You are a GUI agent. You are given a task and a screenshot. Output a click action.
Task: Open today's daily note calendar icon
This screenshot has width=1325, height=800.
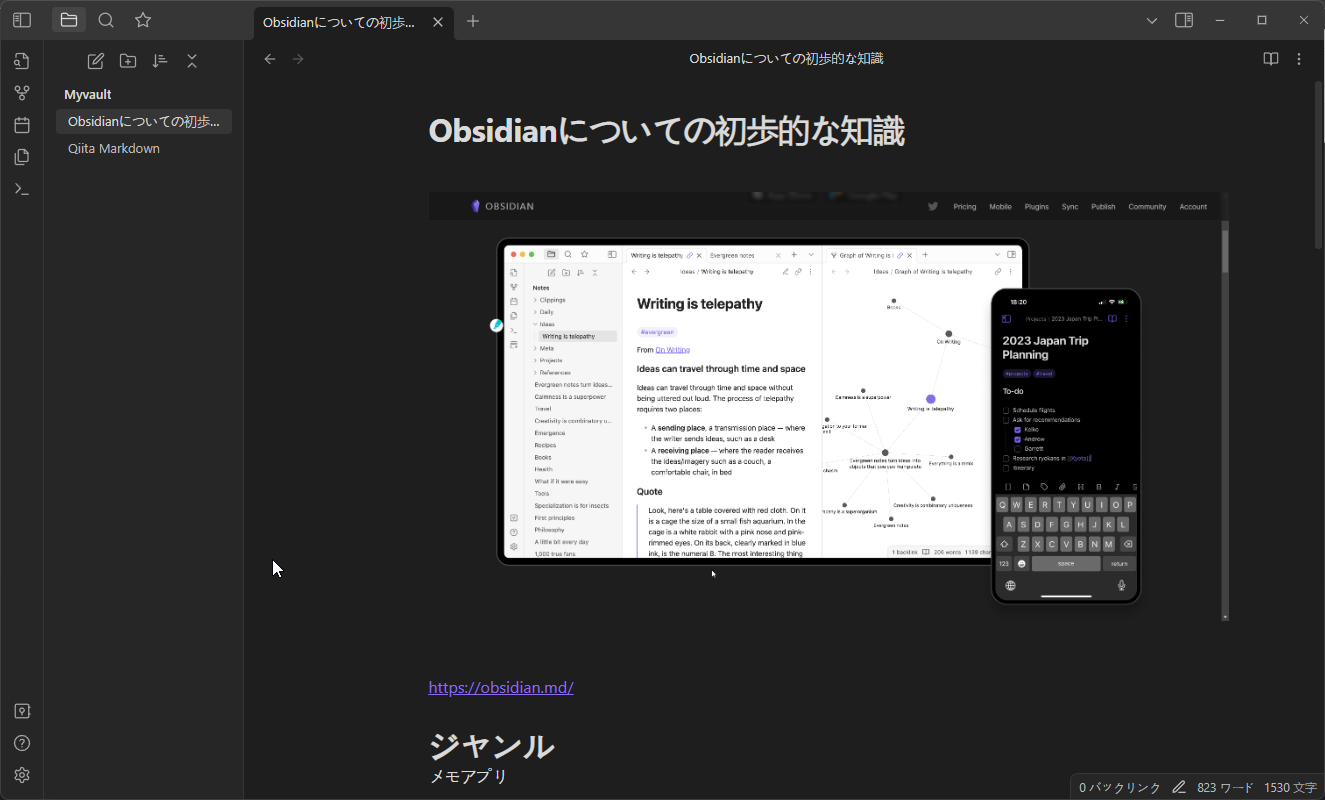click(x=22, y=125)
